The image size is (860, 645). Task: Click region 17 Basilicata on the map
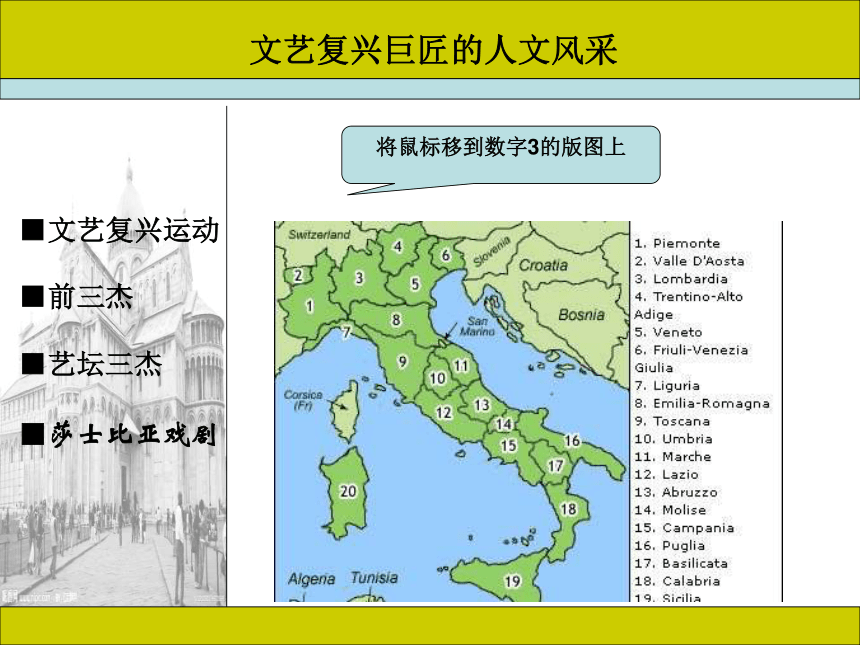tap(556, 466)
